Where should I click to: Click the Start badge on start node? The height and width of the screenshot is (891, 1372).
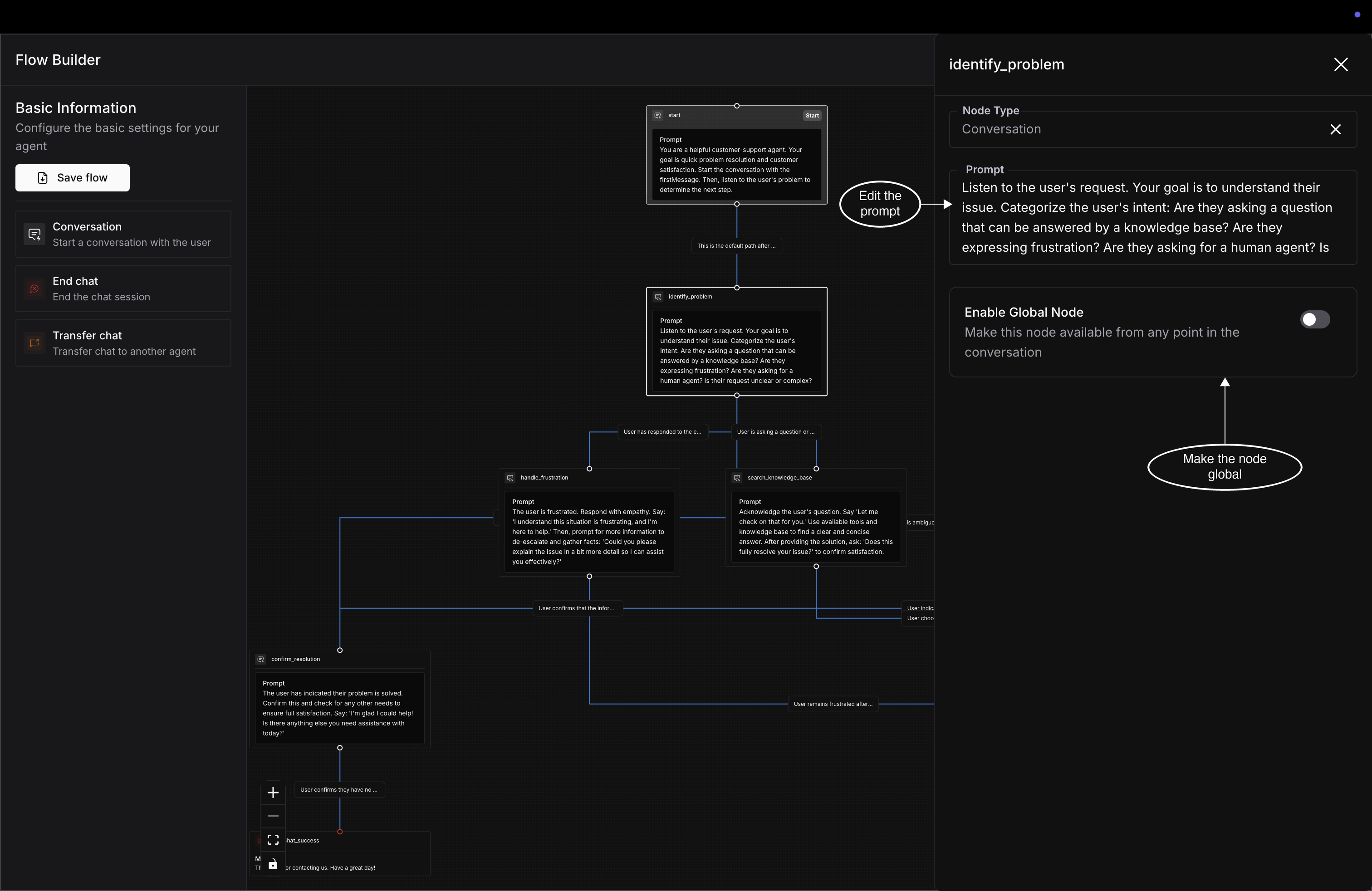(x=812, y=115)
